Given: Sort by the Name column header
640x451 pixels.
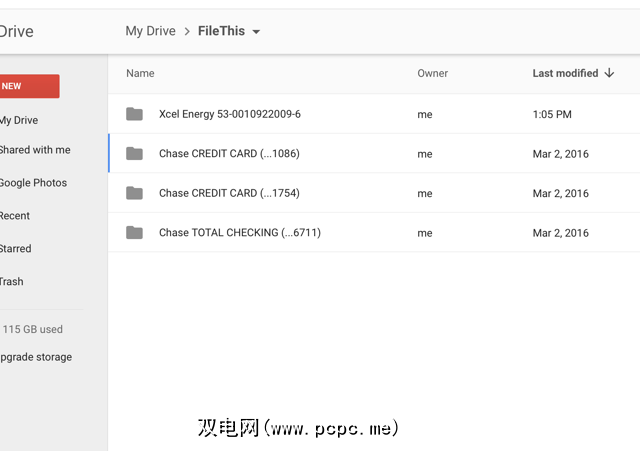Looking at the screenshot, I should pyautogui.click(x=140, y=73).
